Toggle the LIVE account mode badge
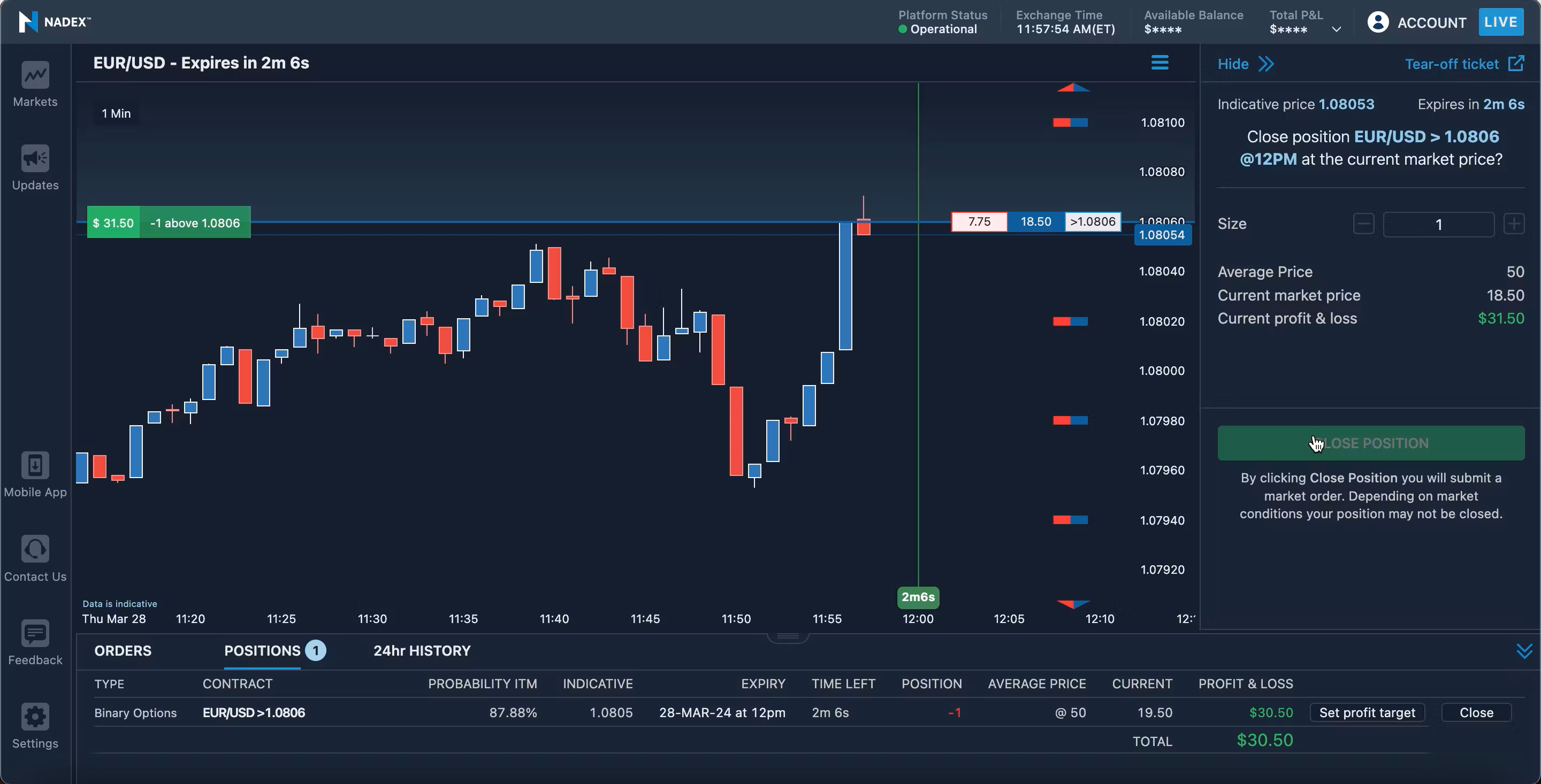Screen dimensions: 1541x784 [1500, 22]
